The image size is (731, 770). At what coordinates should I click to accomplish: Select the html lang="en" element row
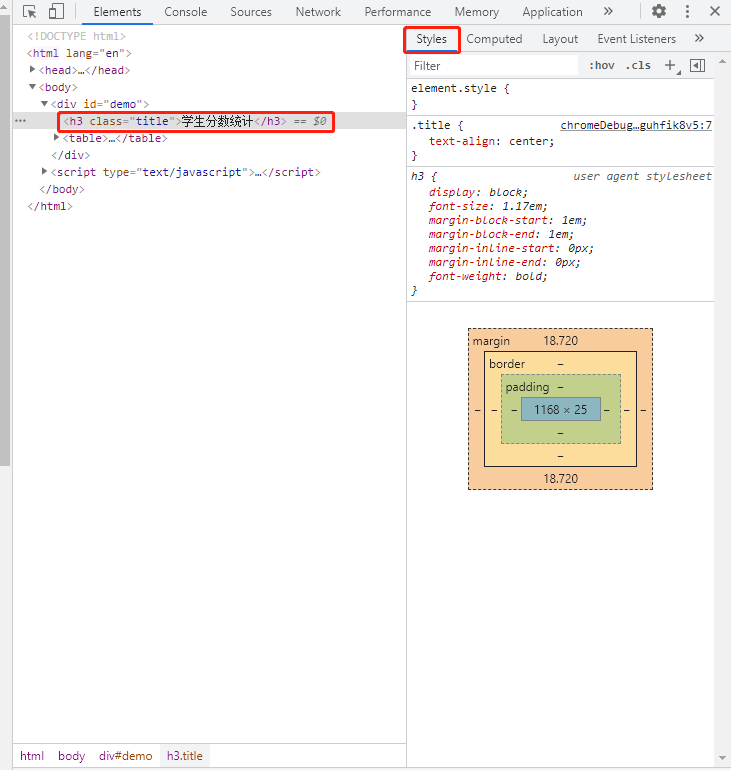click(x=79, y=53)
